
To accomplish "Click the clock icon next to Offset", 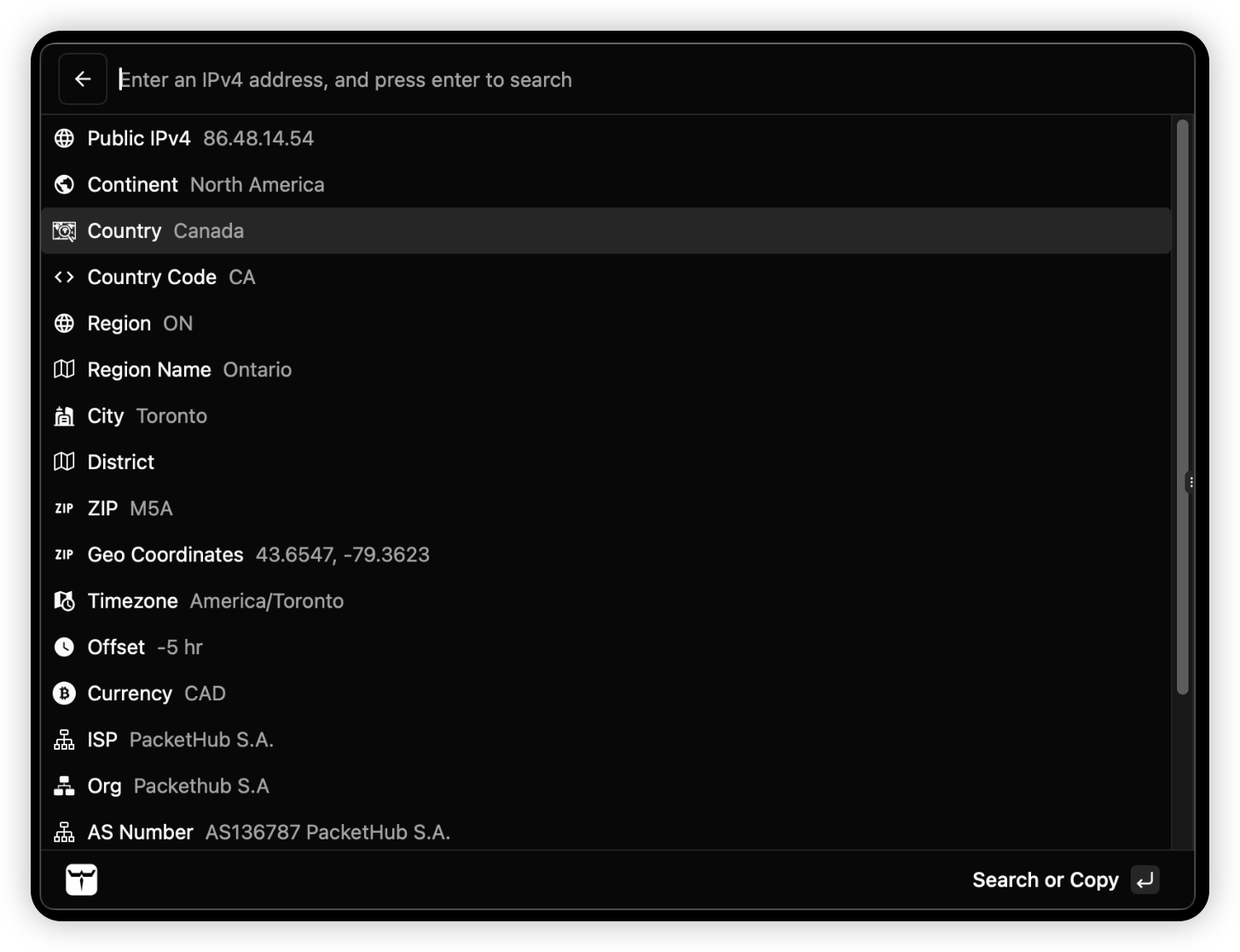I will click(x=64, y=647).
